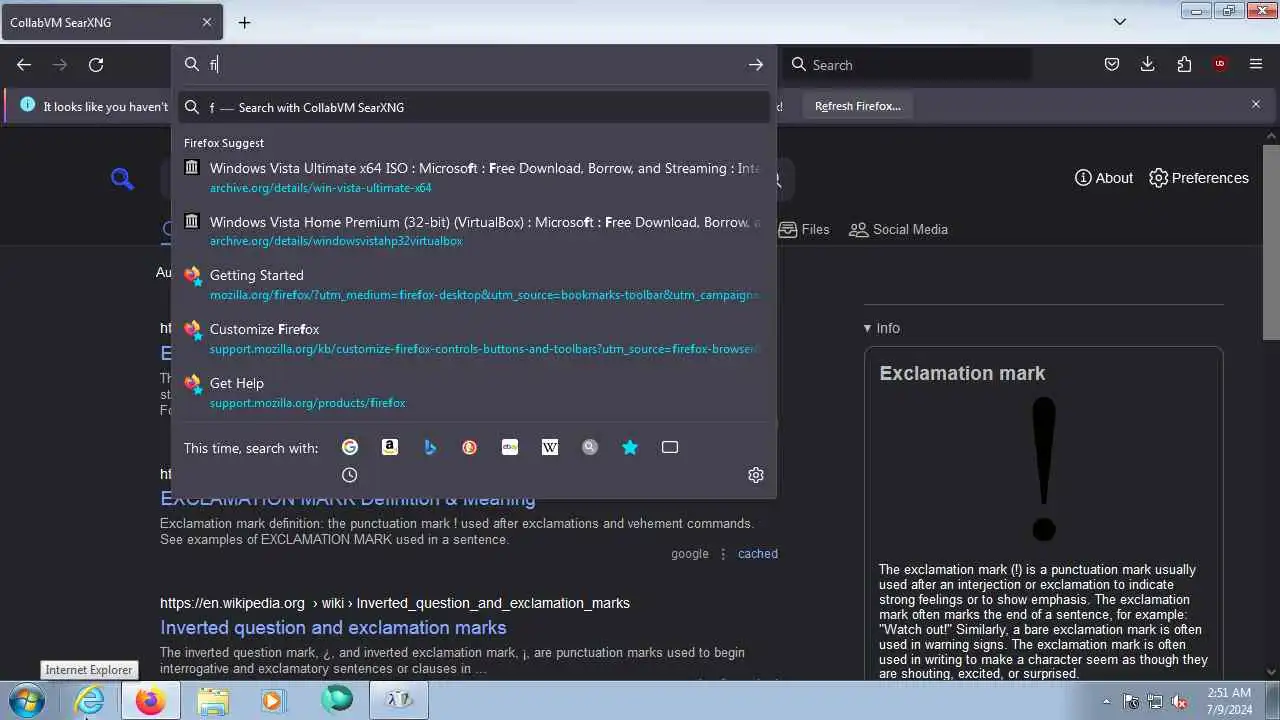Open the en.wikipedia.org result URL
This screenshot has height=720, width=1280.
[395, 603]
